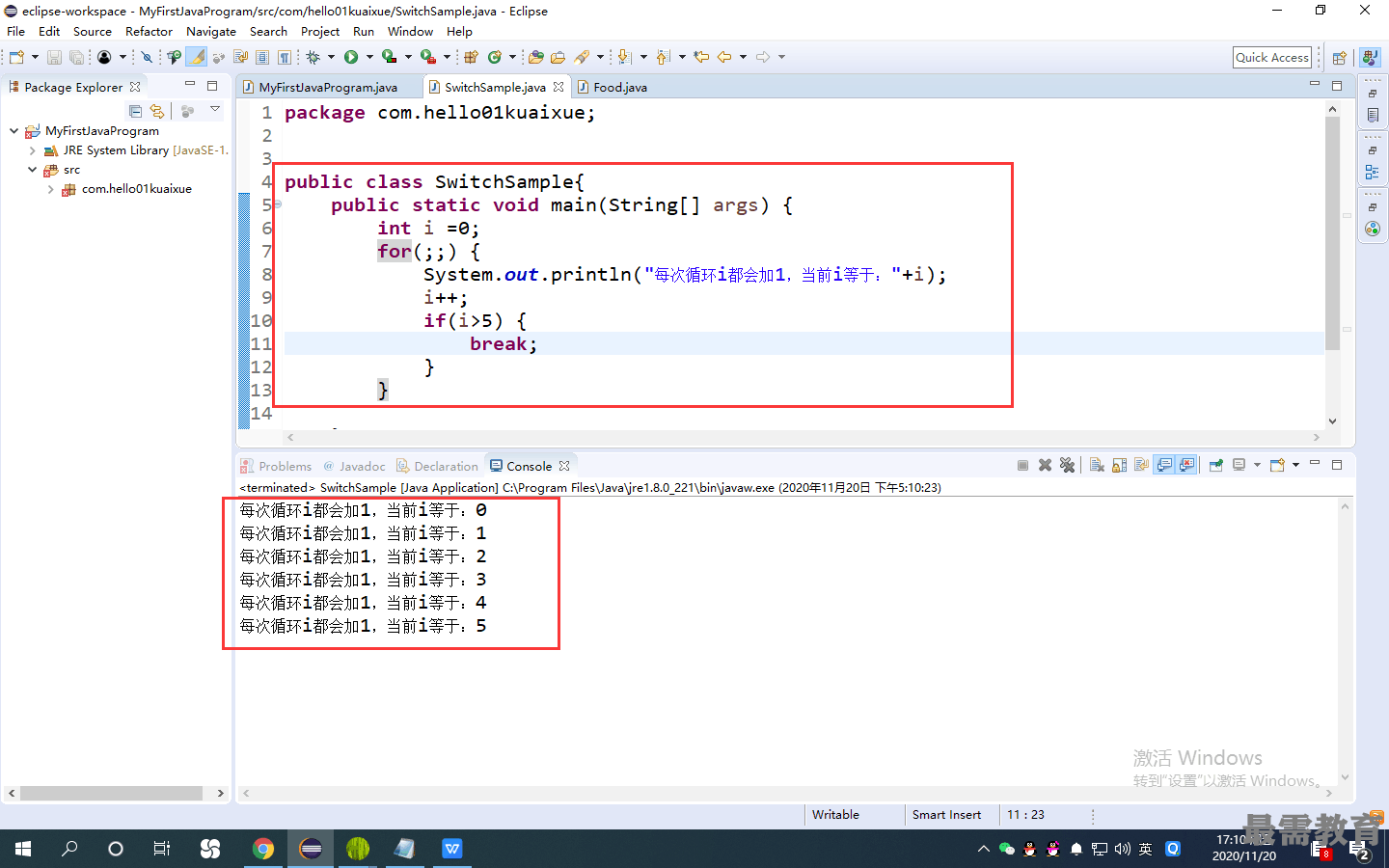Screen dimensions: 1389x868
Task: Switch to the Problems tab
Action: [x=276, y=466]
